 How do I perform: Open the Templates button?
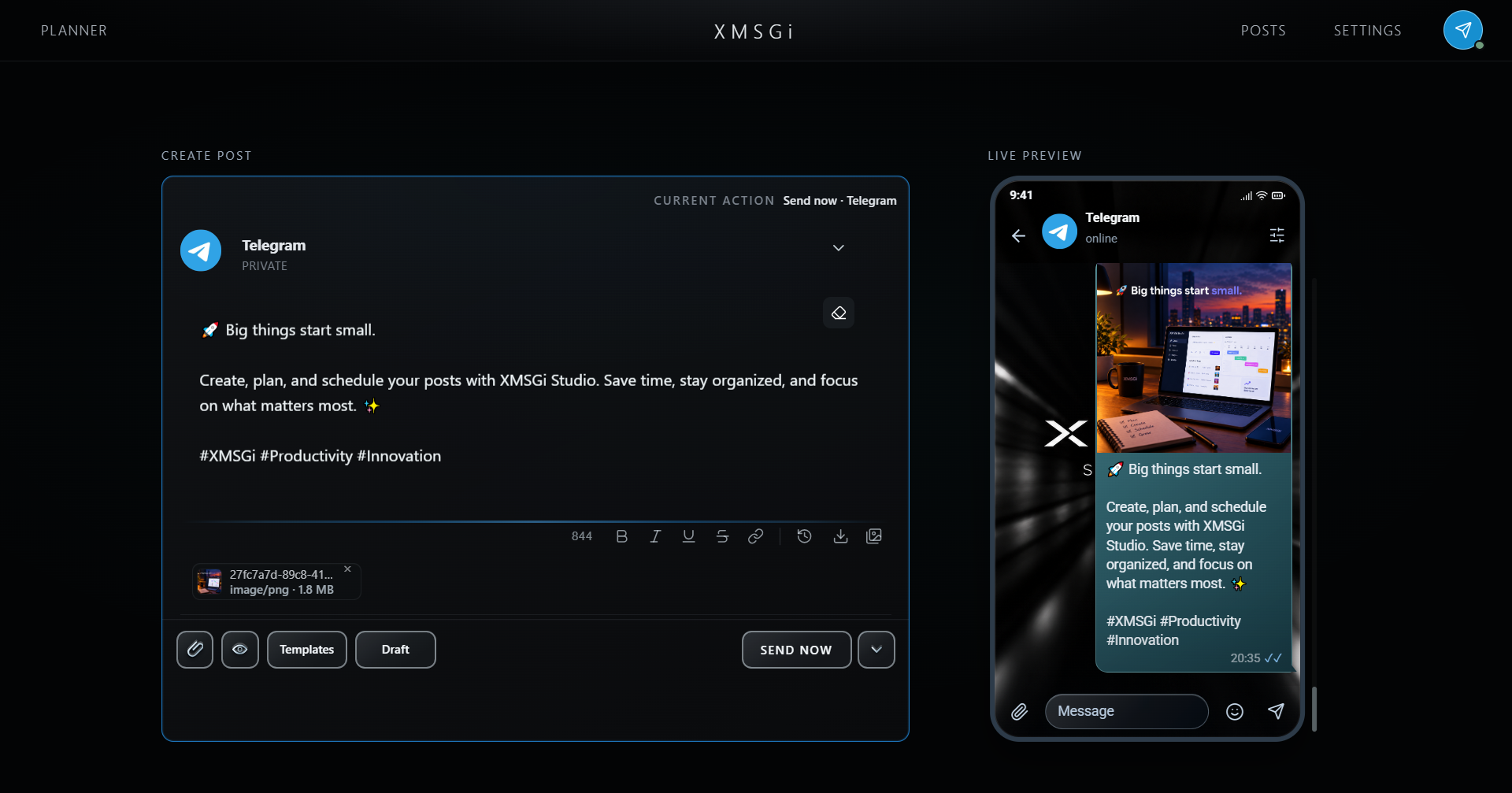307,650
